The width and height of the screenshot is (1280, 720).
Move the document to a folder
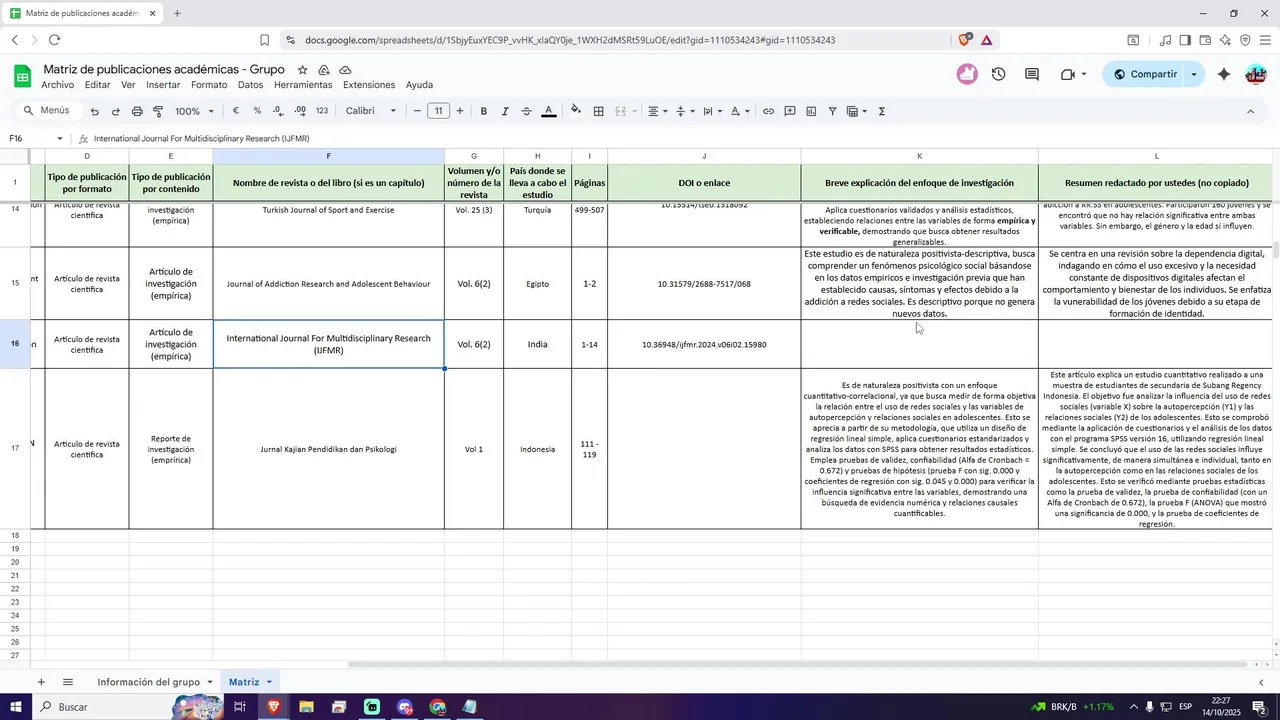point(324,70)
